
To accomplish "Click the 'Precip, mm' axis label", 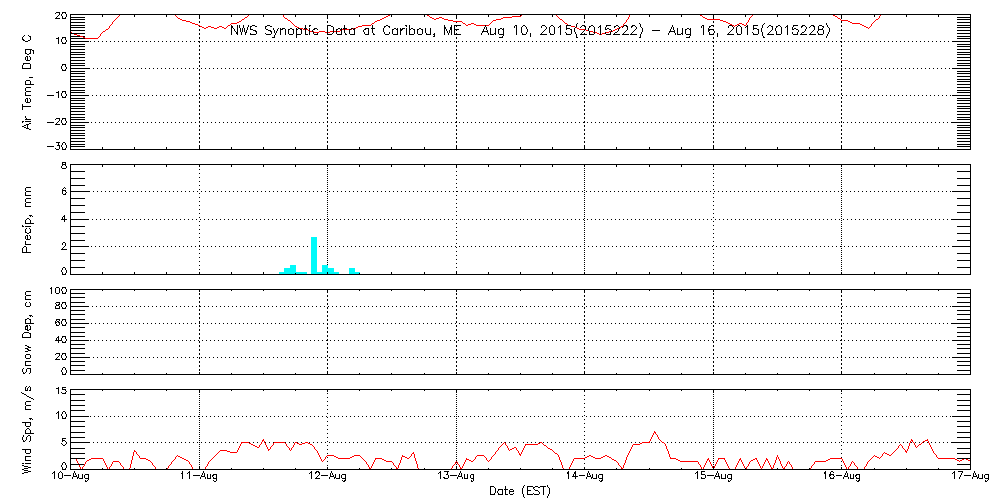I will click(x=27, y=218).
